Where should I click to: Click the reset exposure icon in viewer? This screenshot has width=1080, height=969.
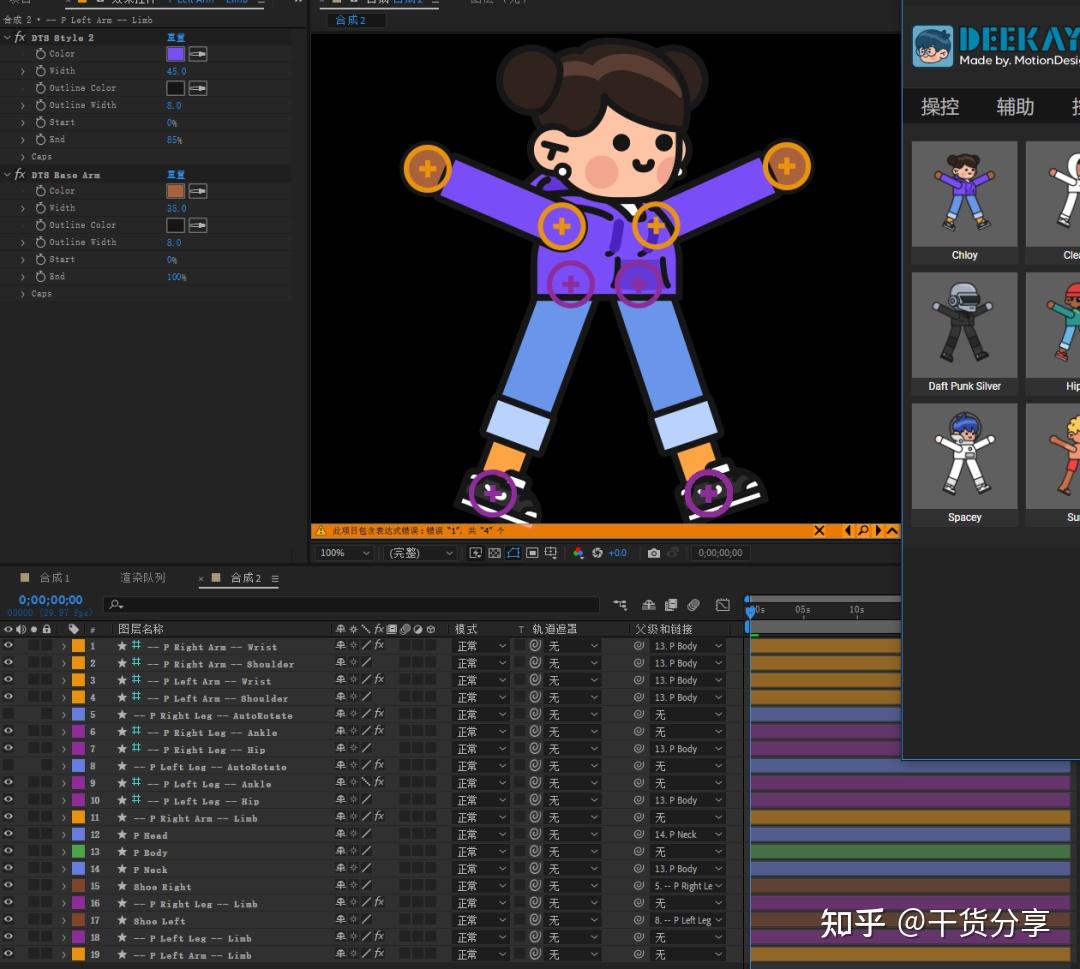(x=598, y=553)
